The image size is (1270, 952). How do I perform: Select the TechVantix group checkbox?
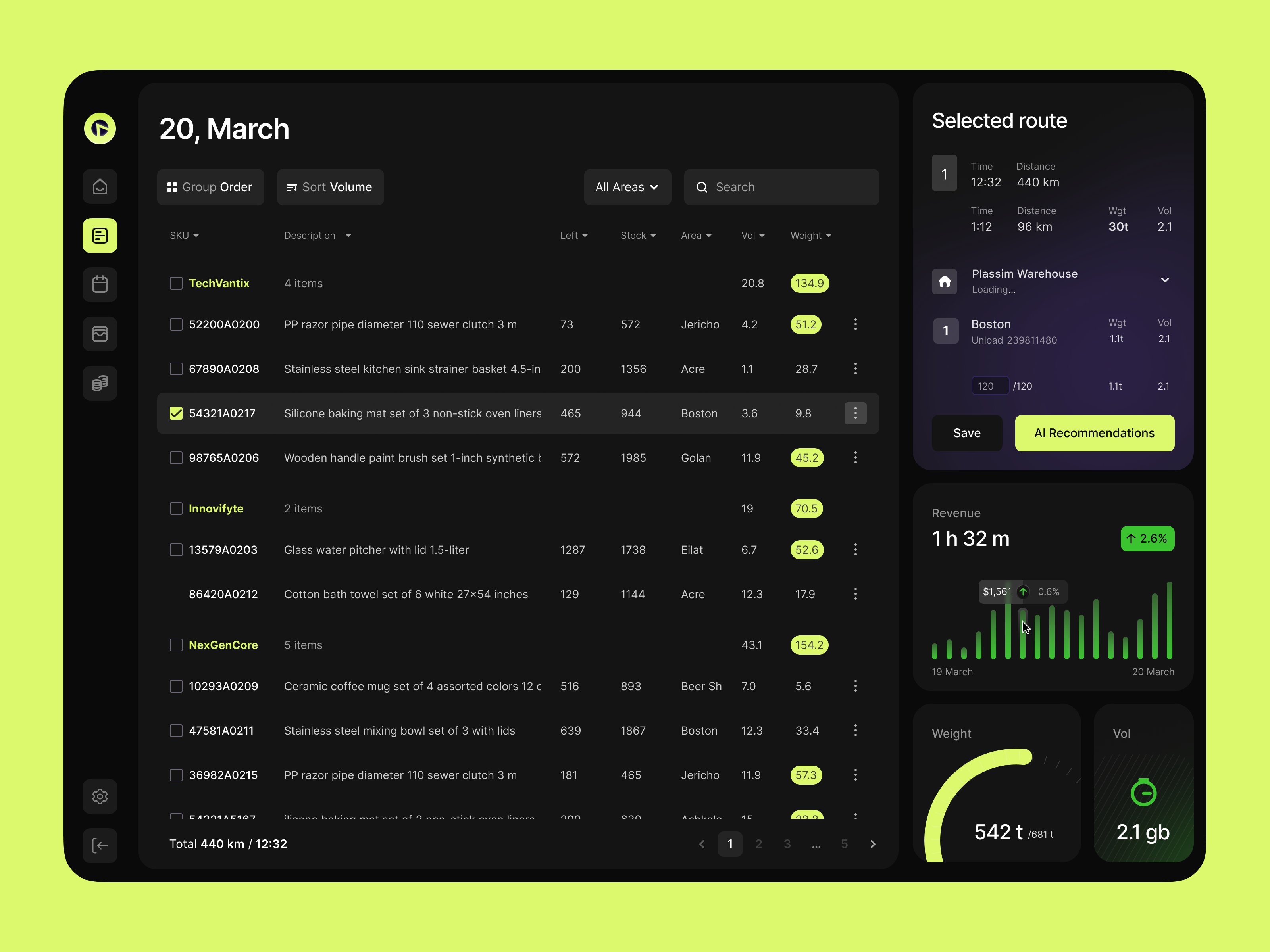pyautogui.click(x=176, y=284)
